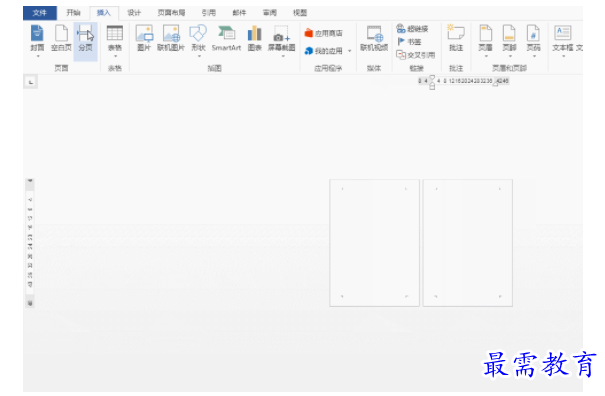This screenshot has width=605, height=396.
Task: Open the 邮件 (Mailings) tab
Action: click(239, 13)
